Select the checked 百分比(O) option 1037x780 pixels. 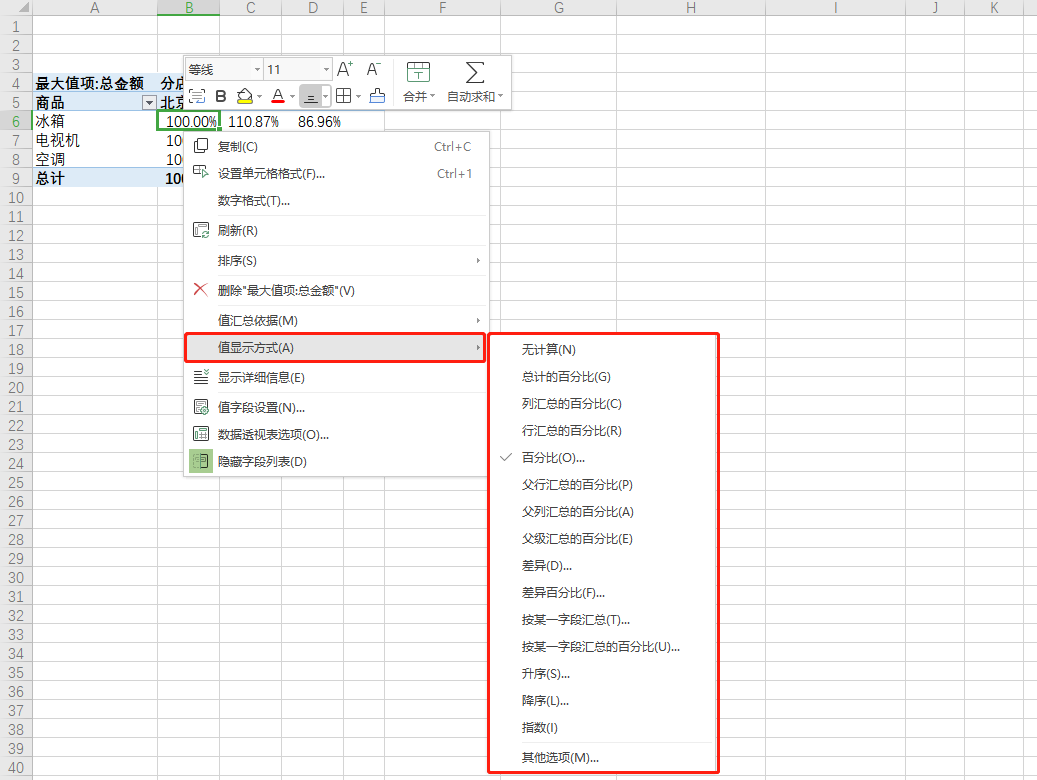[553, 458]
